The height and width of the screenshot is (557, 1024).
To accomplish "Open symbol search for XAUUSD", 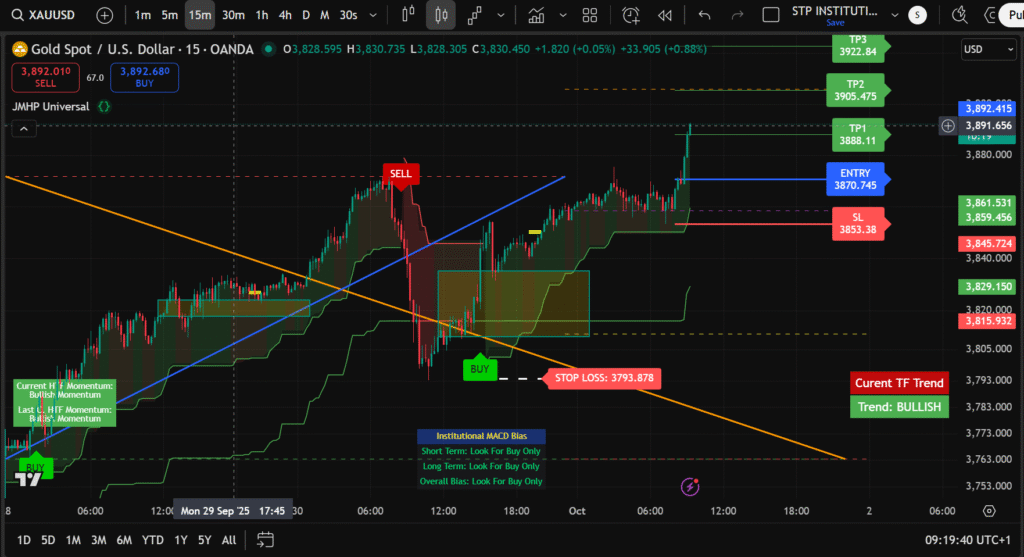I will point(47,15).
